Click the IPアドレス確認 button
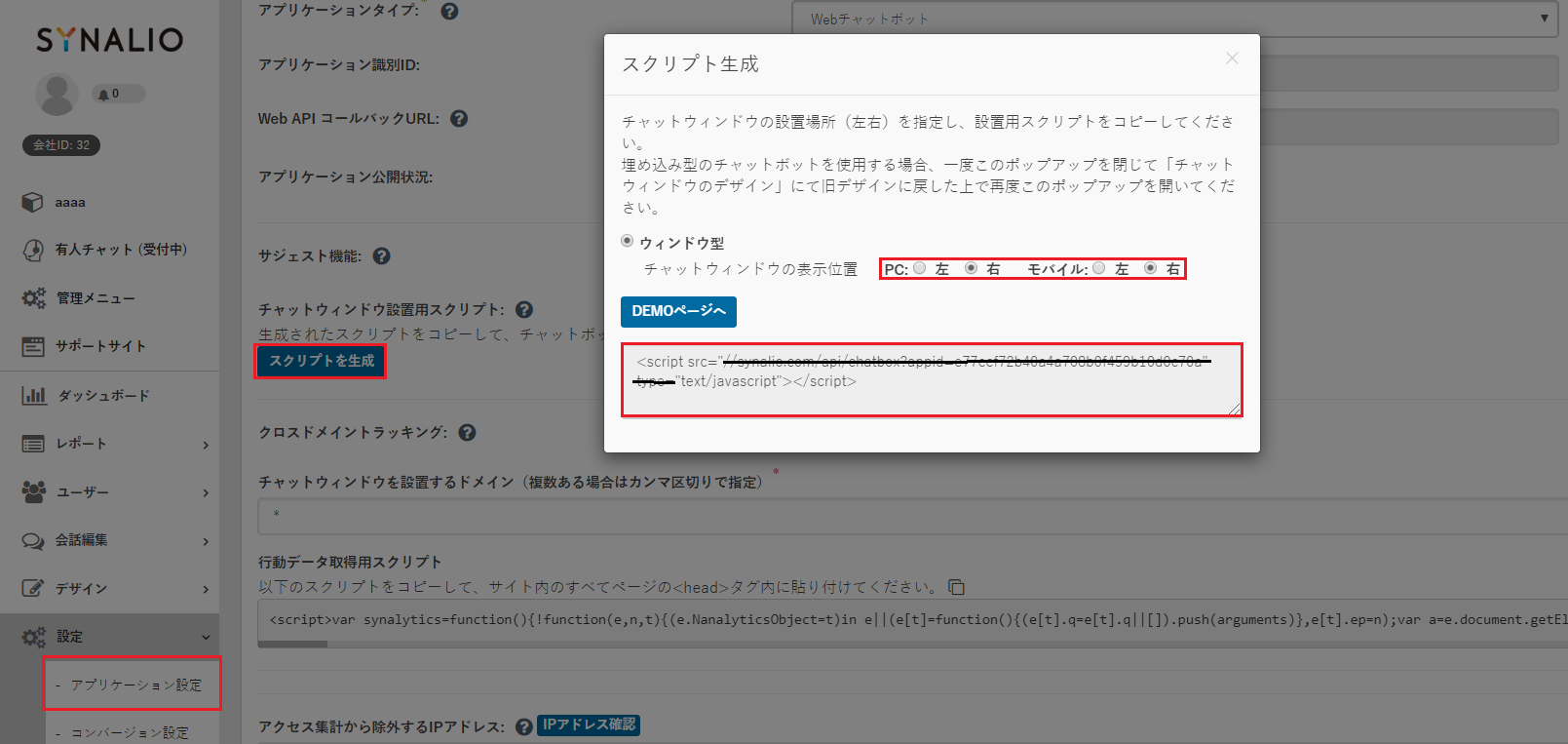This screenshot has height=744, width=1568. (x=589, y=724)
